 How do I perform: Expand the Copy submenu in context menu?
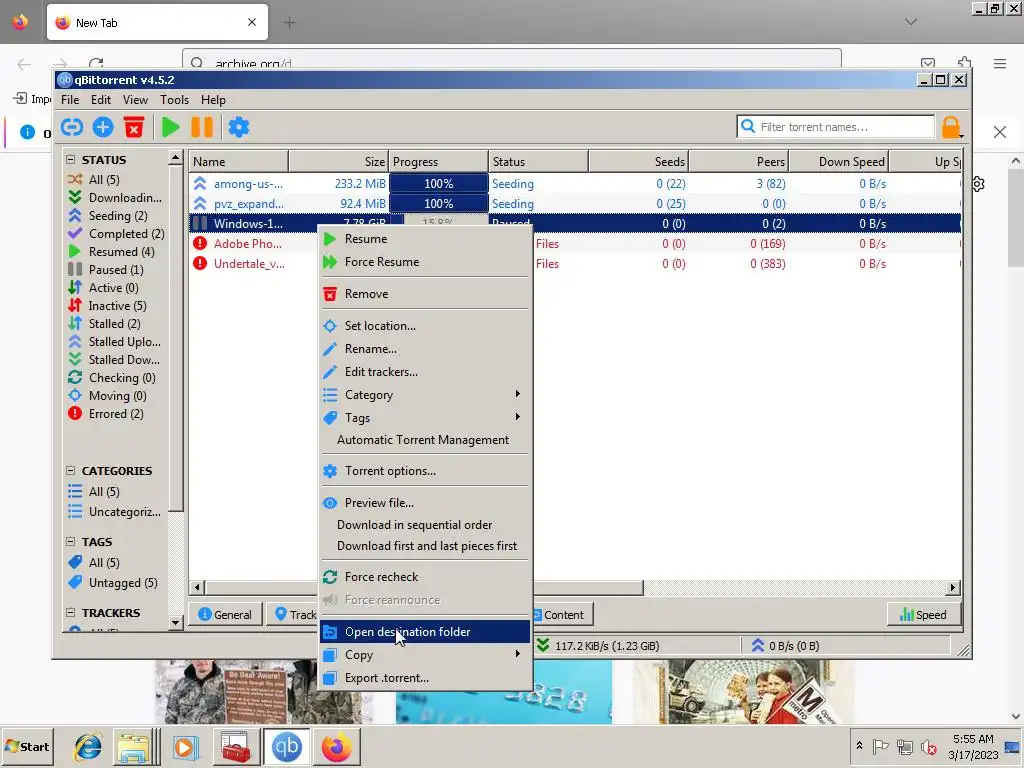point(425,654)
